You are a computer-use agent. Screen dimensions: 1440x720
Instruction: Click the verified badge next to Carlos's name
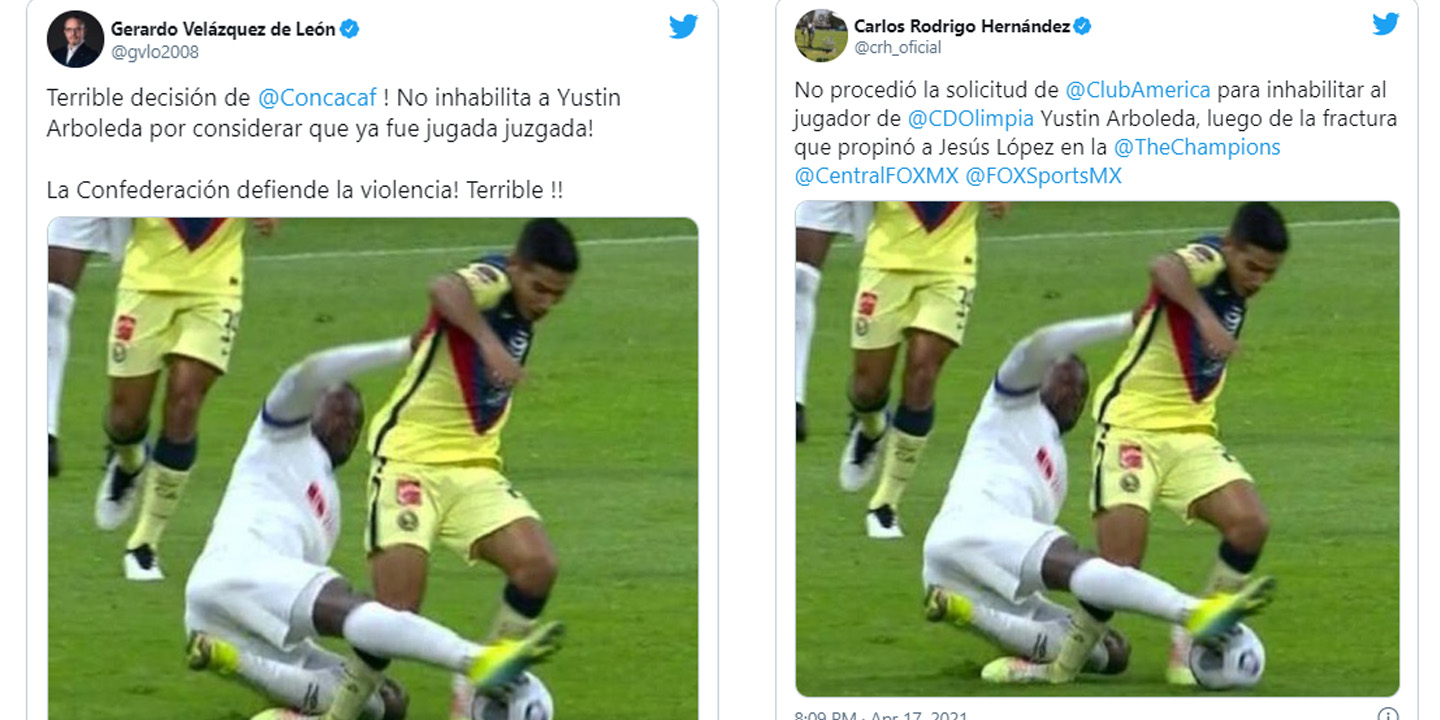point(1082,26)
